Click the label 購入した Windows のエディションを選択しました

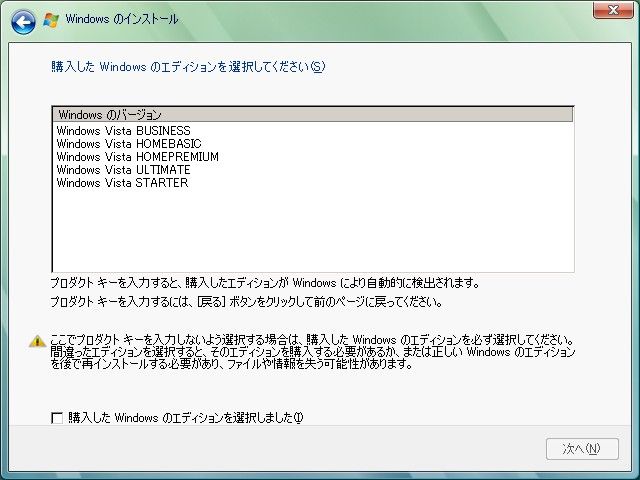coord(185,417)
